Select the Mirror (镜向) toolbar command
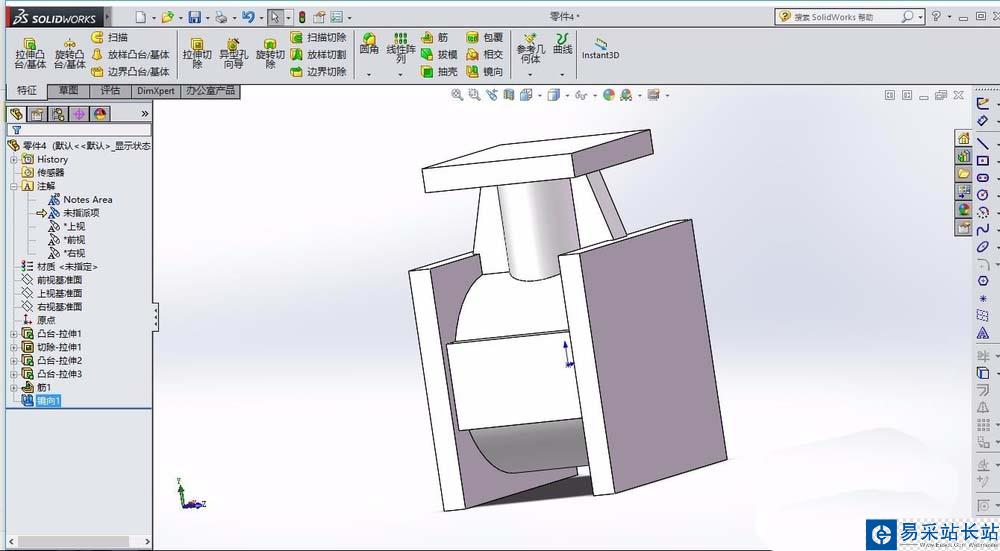 tap(485, 71)
